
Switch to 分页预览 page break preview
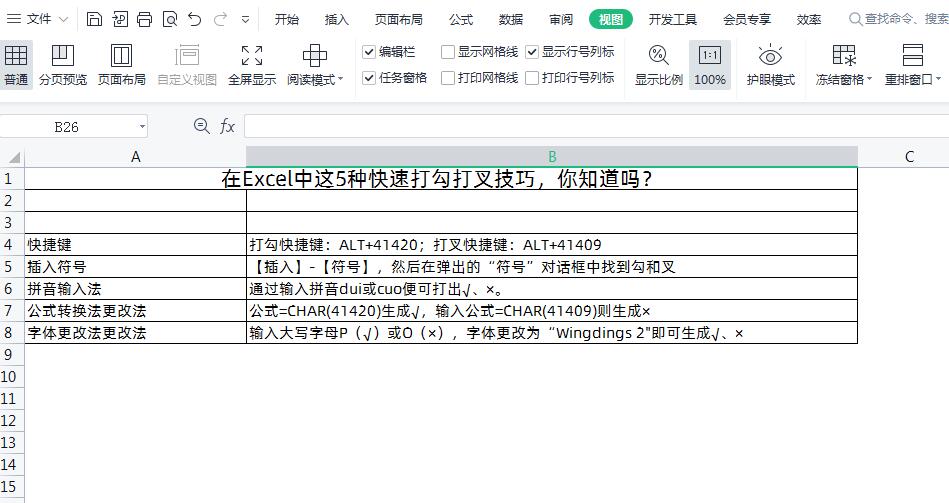(63, 65)
